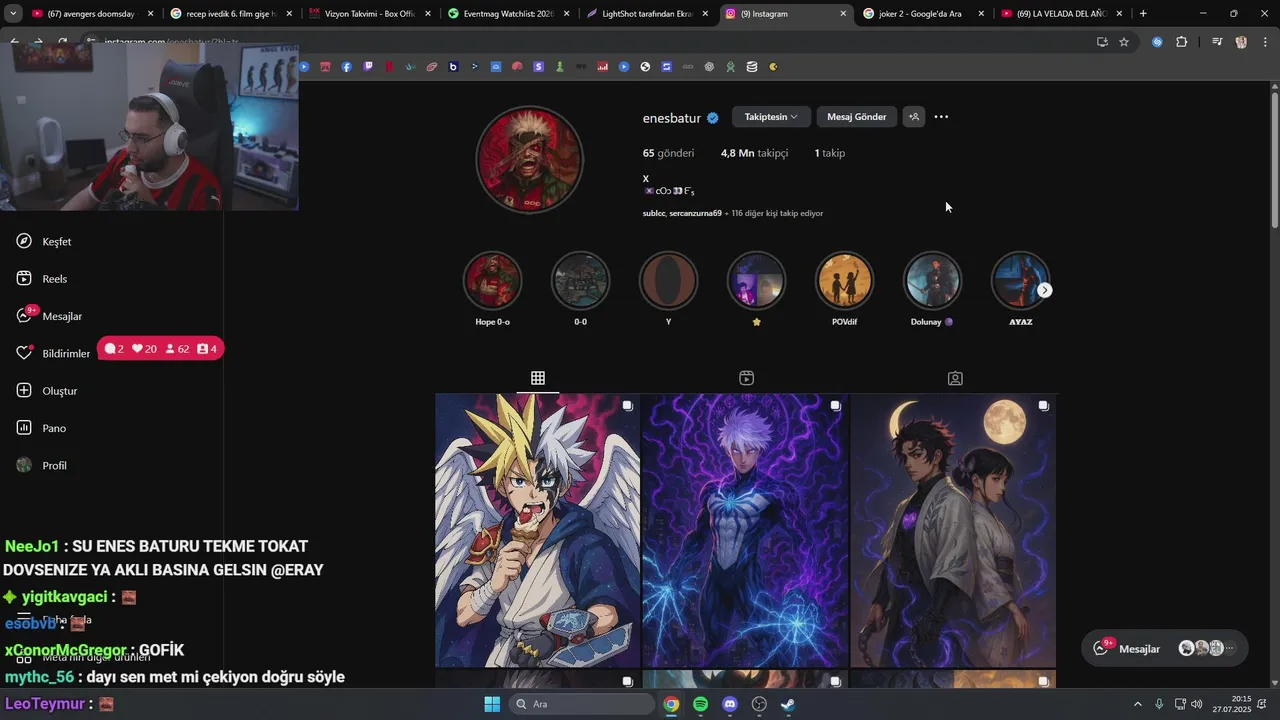Switch to Eventmag Watchlist tab
The width and height of the screenshot is (1280, 720).
click(507, 14)
